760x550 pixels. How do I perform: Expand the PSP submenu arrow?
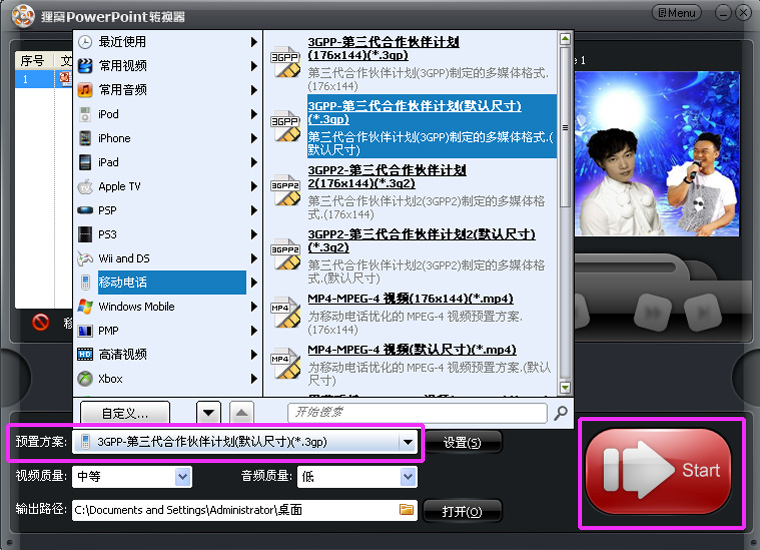(x=254, y=210)
